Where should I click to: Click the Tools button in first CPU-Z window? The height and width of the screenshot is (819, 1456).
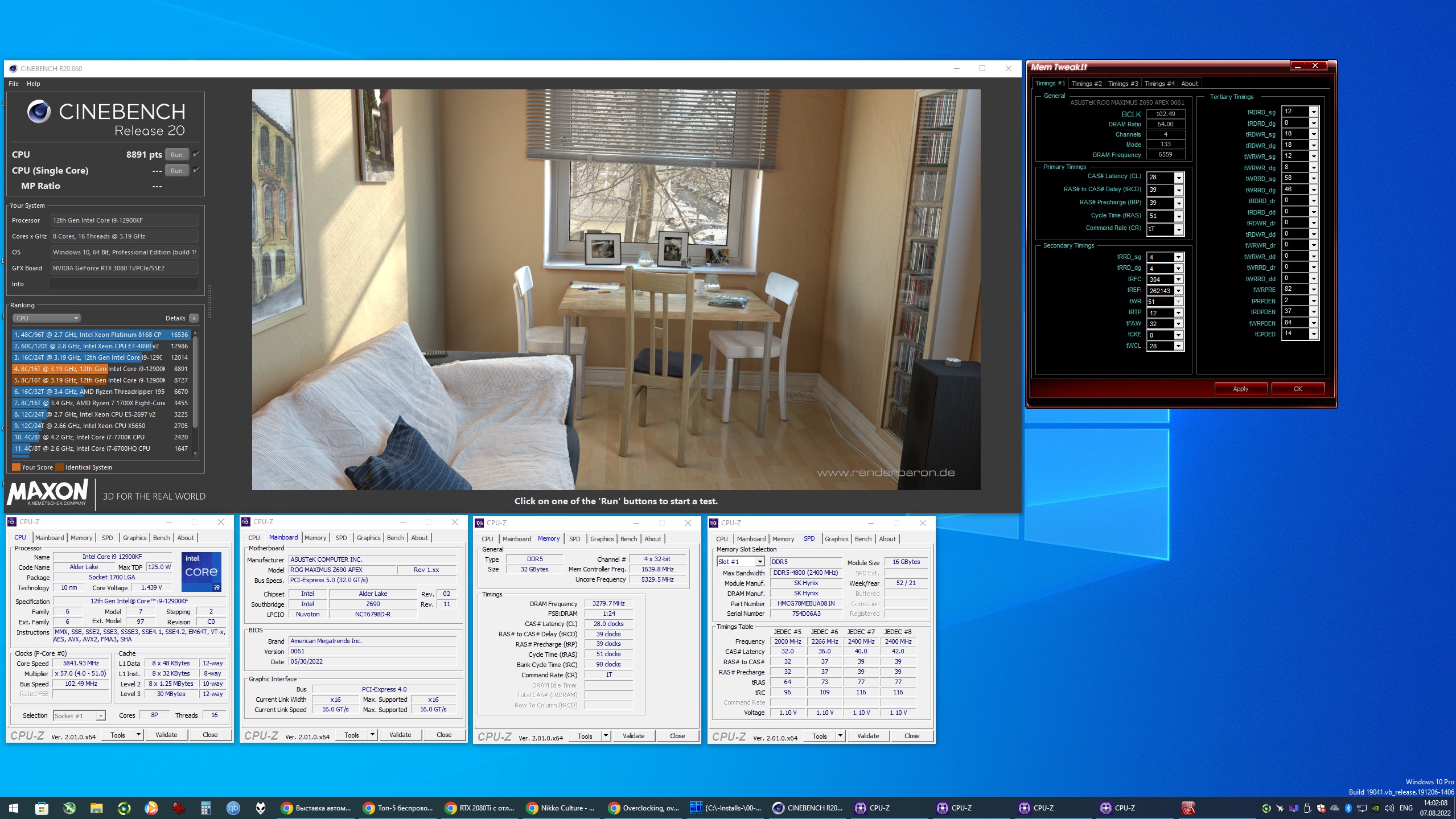point(118,735)
